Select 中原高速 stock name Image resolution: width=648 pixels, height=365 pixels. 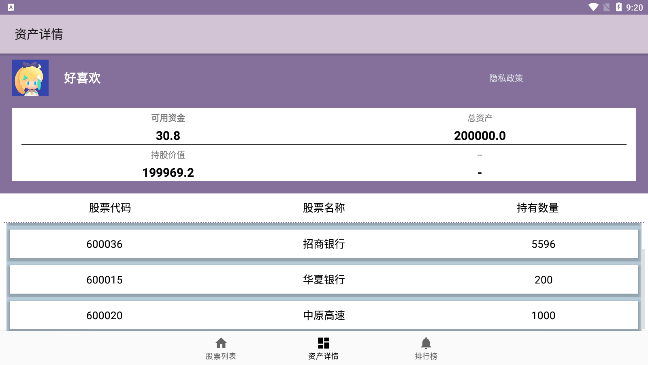tap(324, 315)
